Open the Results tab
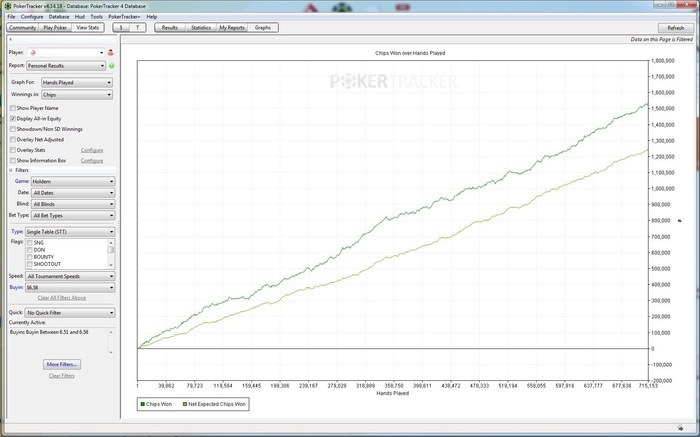 click(x=170, y=28)
